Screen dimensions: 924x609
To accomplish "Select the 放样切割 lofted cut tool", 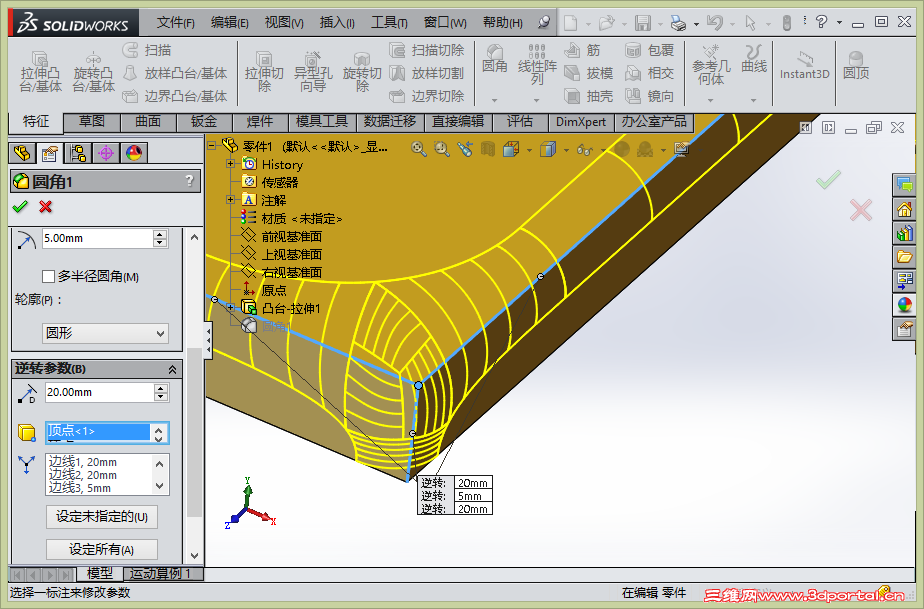I will tap(427, 73).
